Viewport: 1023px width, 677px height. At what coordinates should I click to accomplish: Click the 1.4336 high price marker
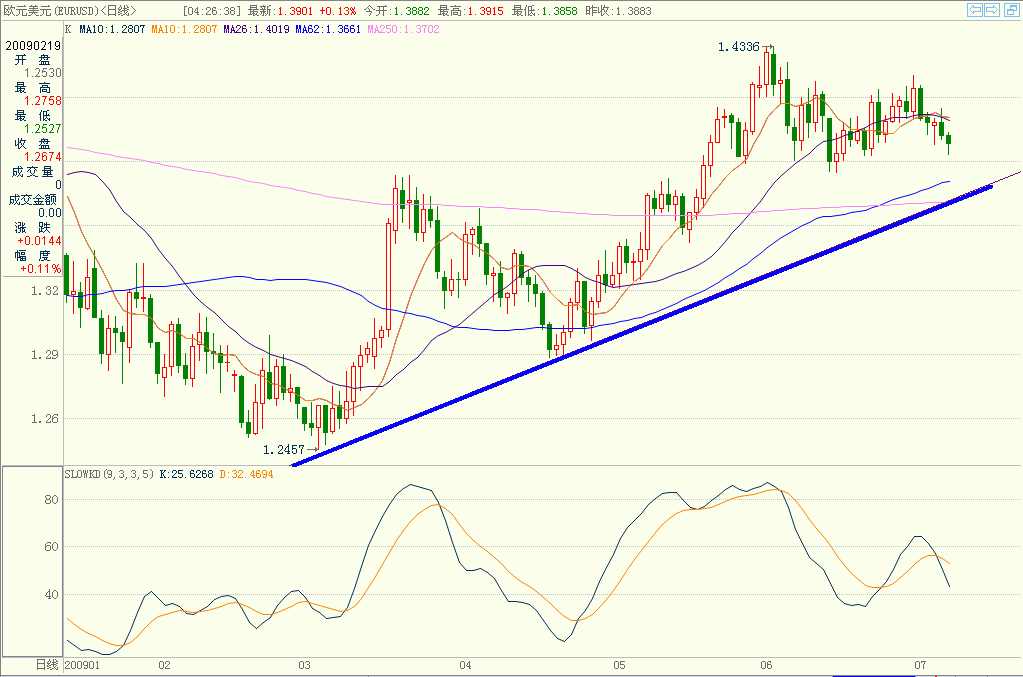tap(739, 47)
